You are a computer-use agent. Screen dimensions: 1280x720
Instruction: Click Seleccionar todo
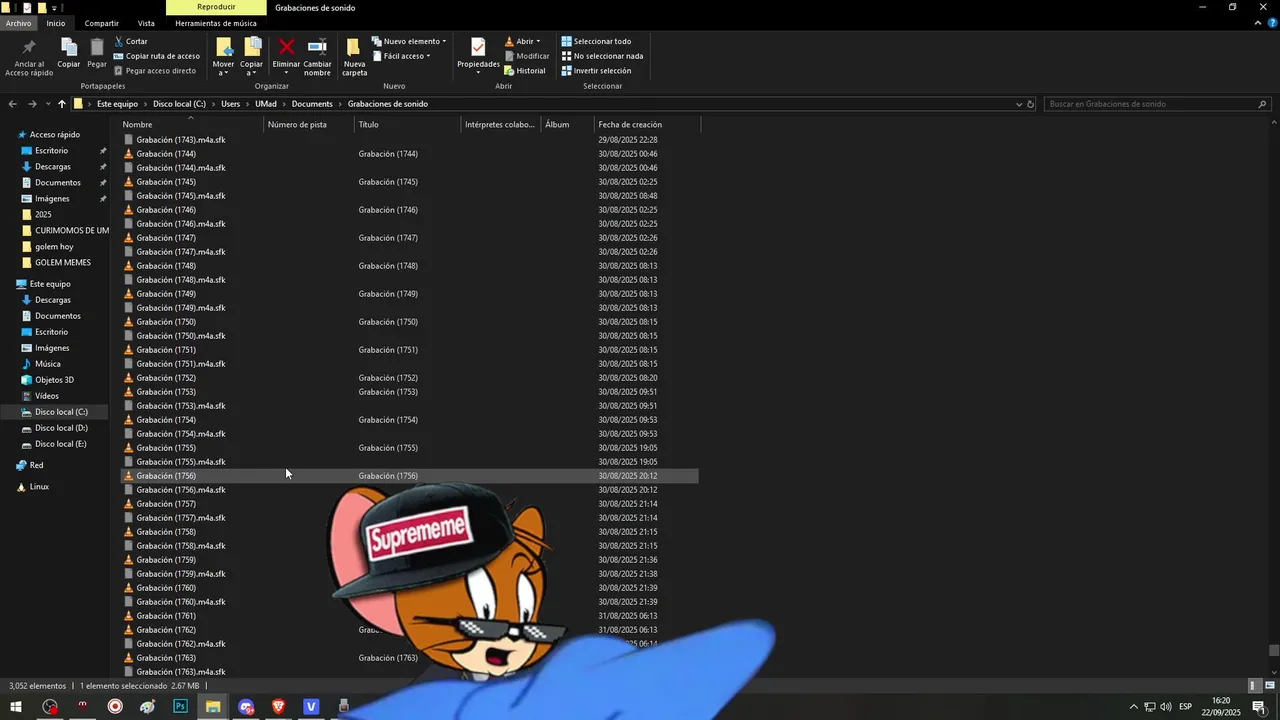[x=596, y=42]
